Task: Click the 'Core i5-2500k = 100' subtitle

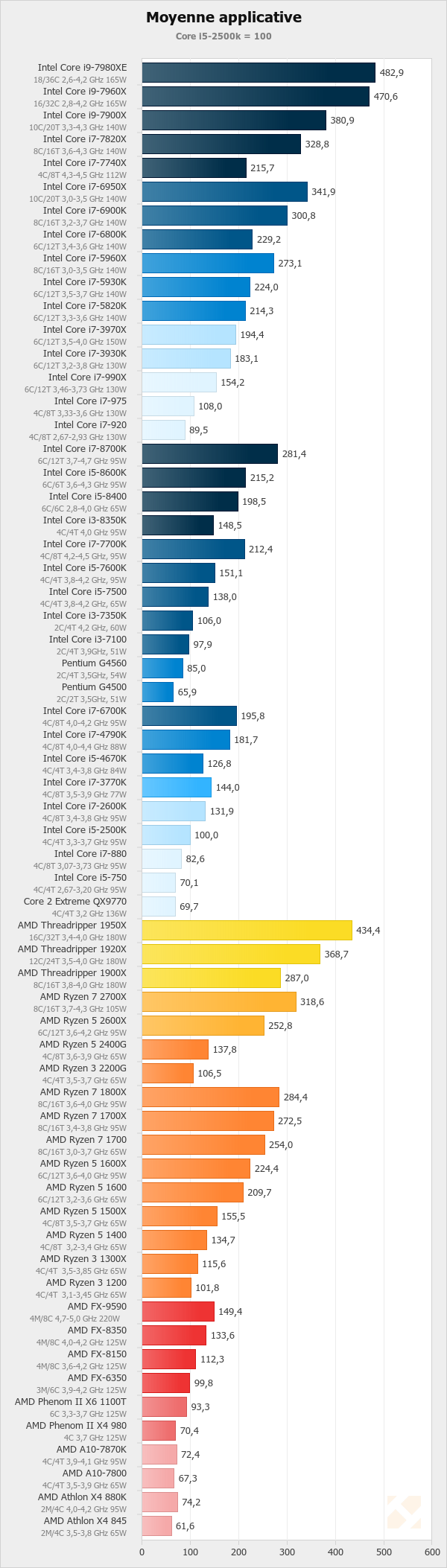Action: tap(223, 36)
